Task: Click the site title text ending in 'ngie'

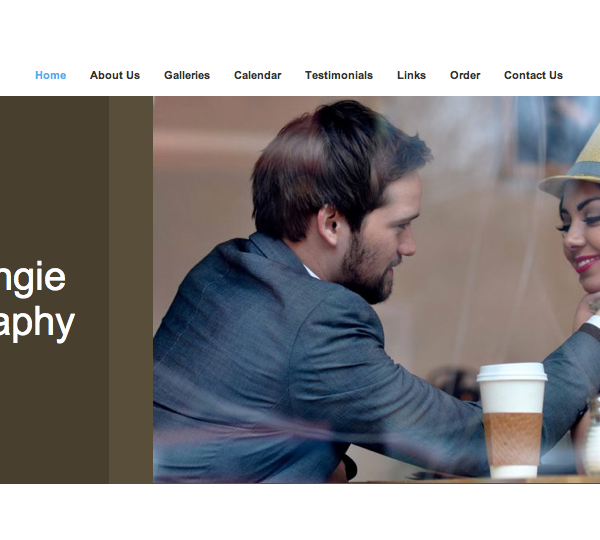Action: pyautogui.click(x=33, y=279)
